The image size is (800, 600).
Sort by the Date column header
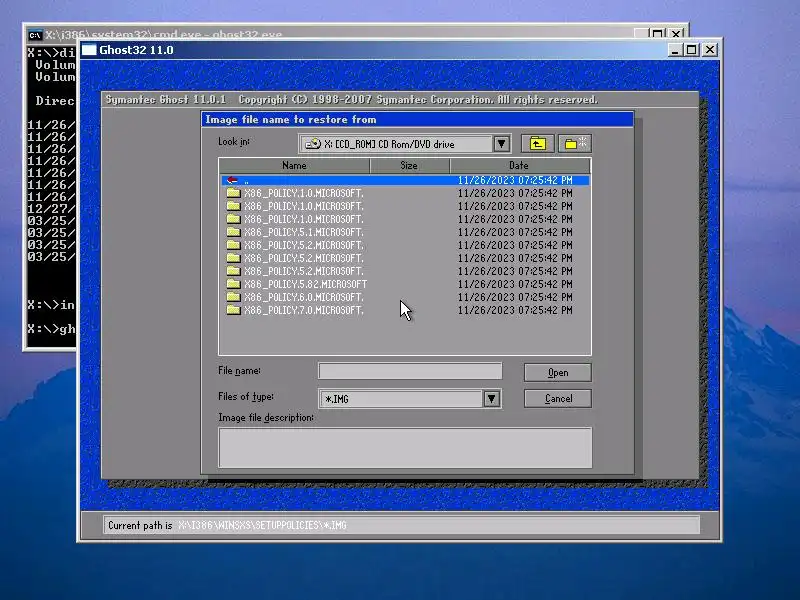tap(520, 165)
